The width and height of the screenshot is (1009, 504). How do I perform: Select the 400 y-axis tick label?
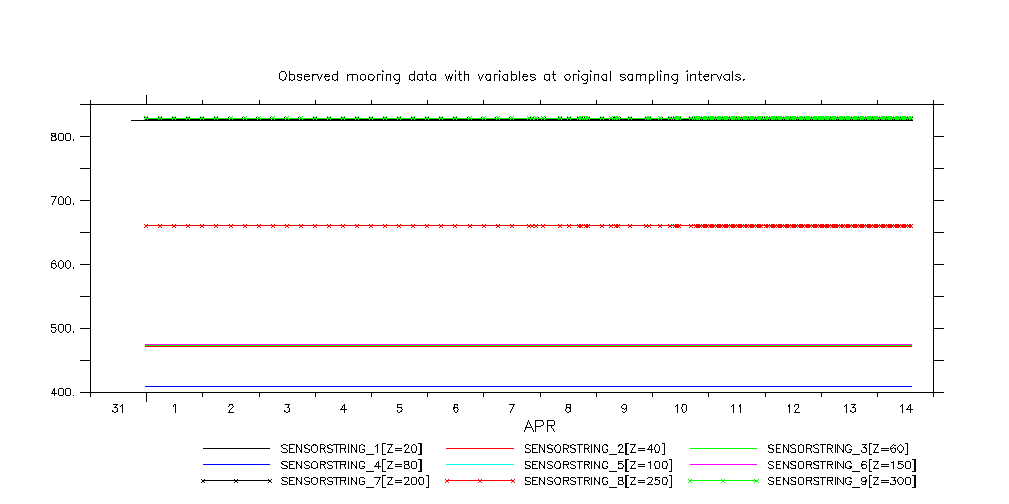pos(63,393)
